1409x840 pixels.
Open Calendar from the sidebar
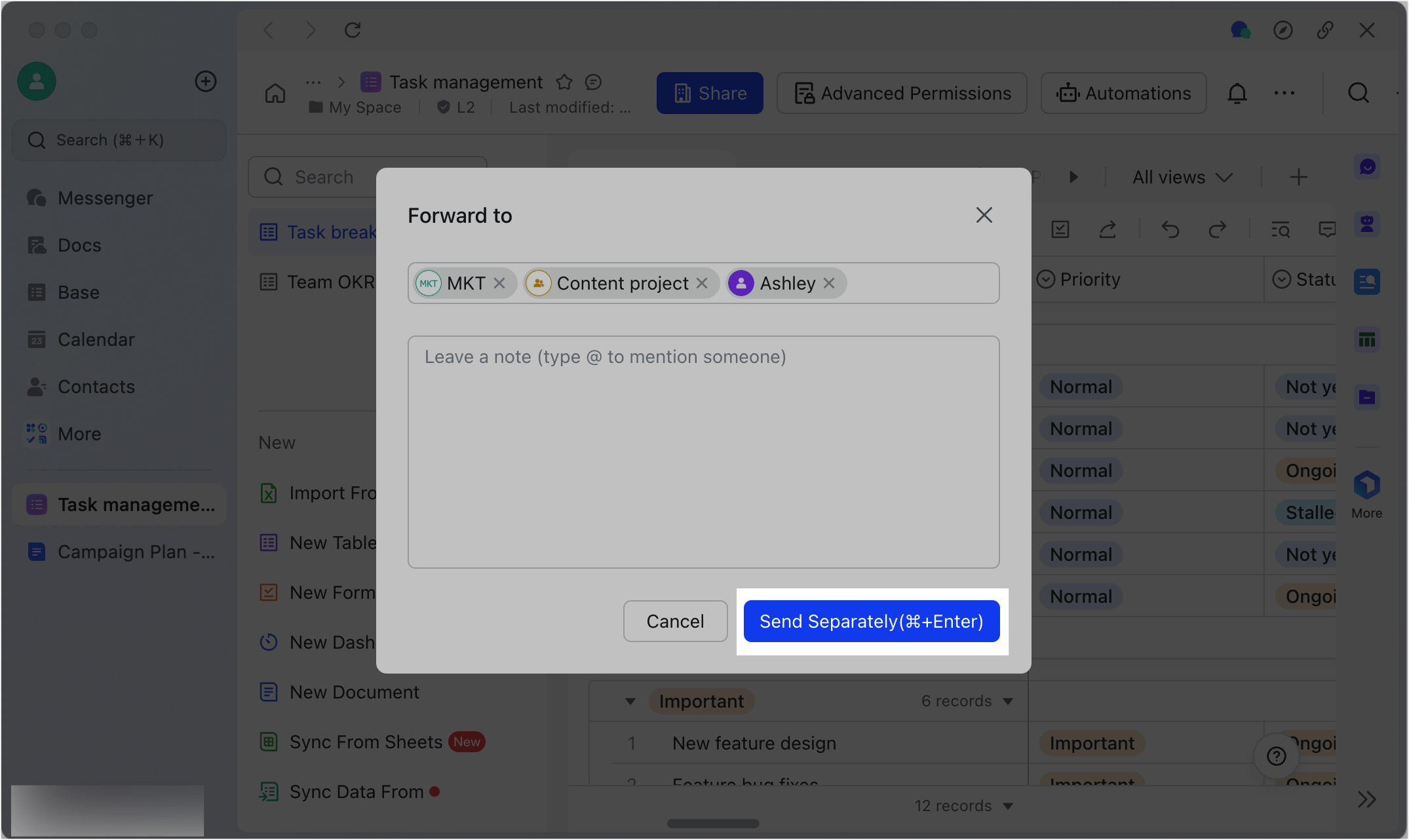click(96, 339)
